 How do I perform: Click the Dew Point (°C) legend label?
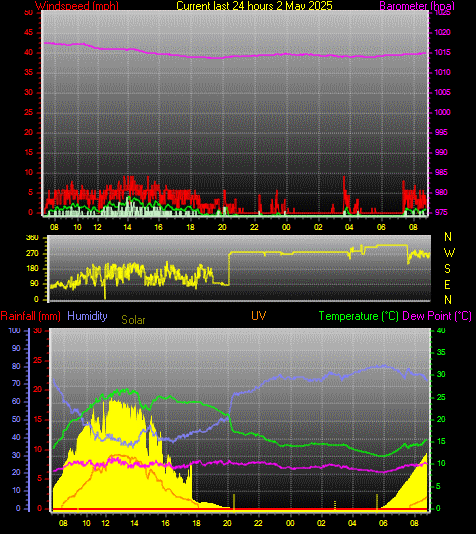437,316
